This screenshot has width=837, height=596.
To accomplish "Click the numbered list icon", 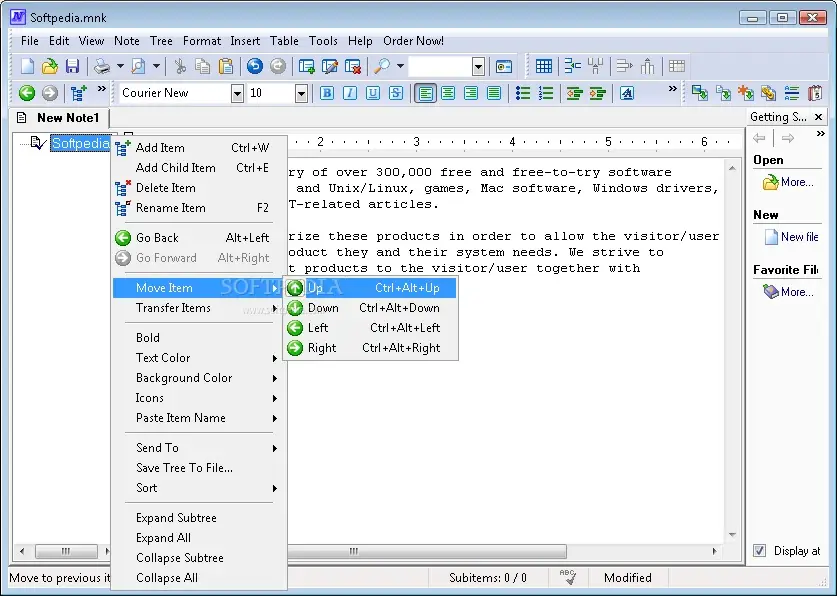I will point(546,93).
